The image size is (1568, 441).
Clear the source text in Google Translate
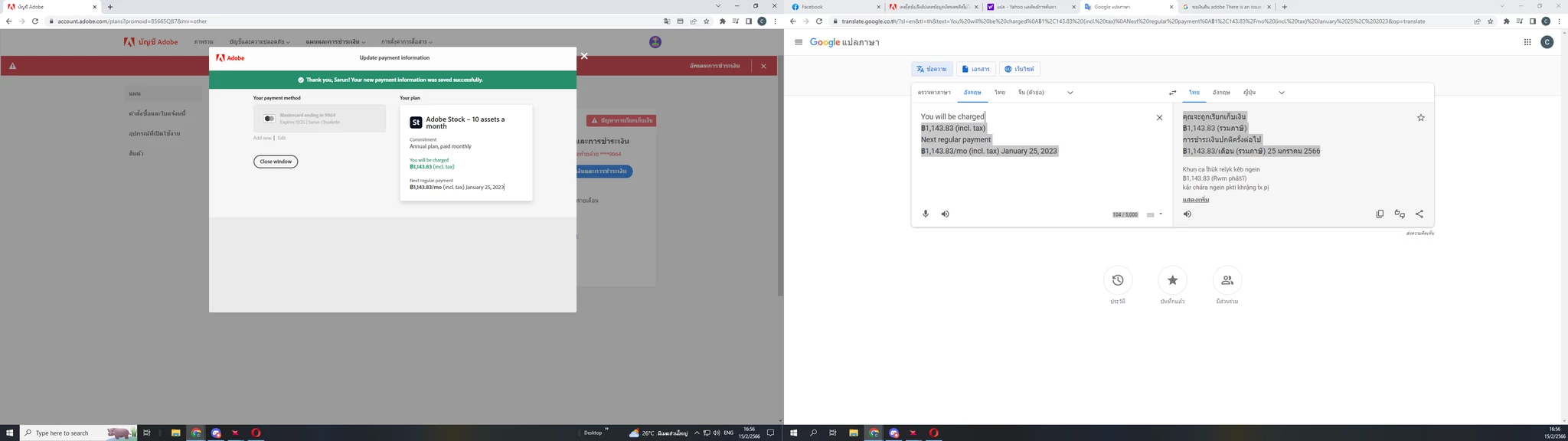(x=1159, y=118)
